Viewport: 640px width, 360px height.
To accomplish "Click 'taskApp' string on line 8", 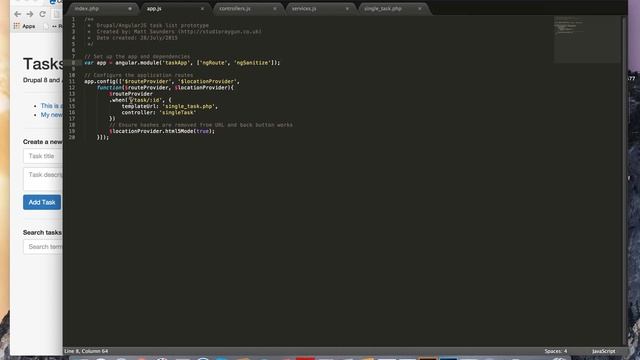I will [x=176, y=62].
